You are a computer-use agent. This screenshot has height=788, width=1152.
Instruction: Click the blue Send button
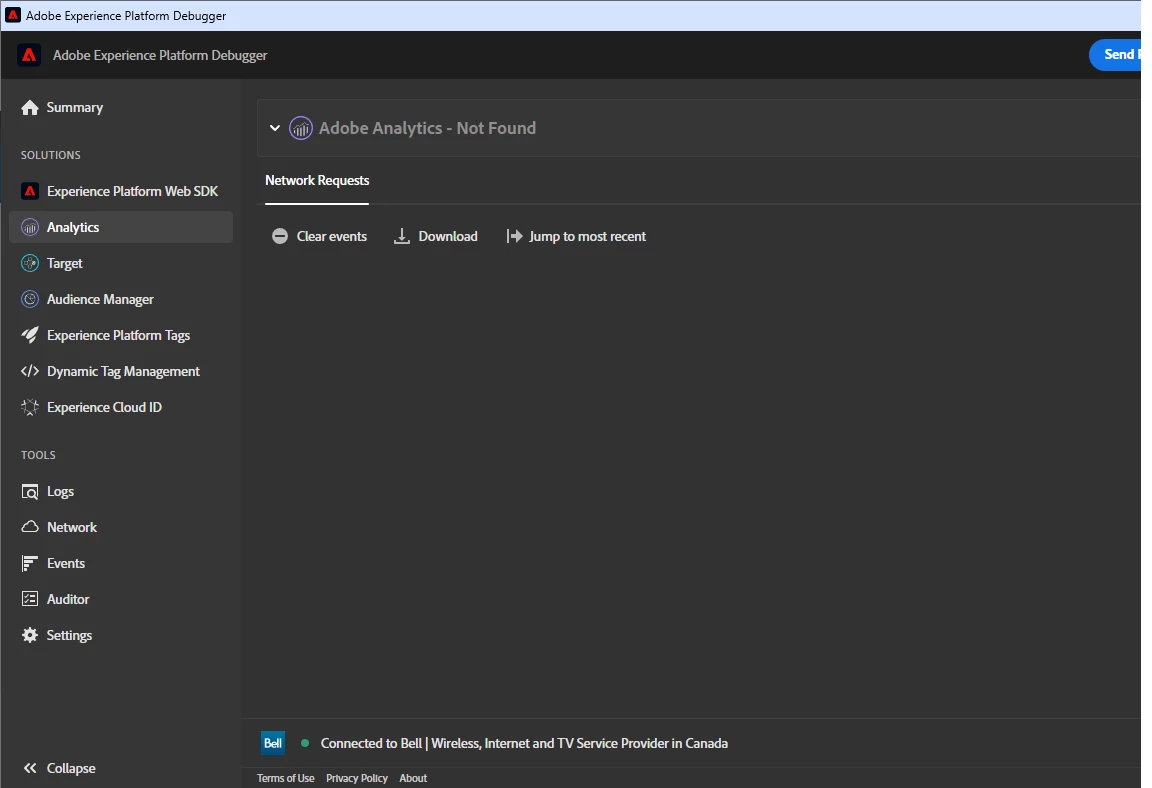[1116, 55]
